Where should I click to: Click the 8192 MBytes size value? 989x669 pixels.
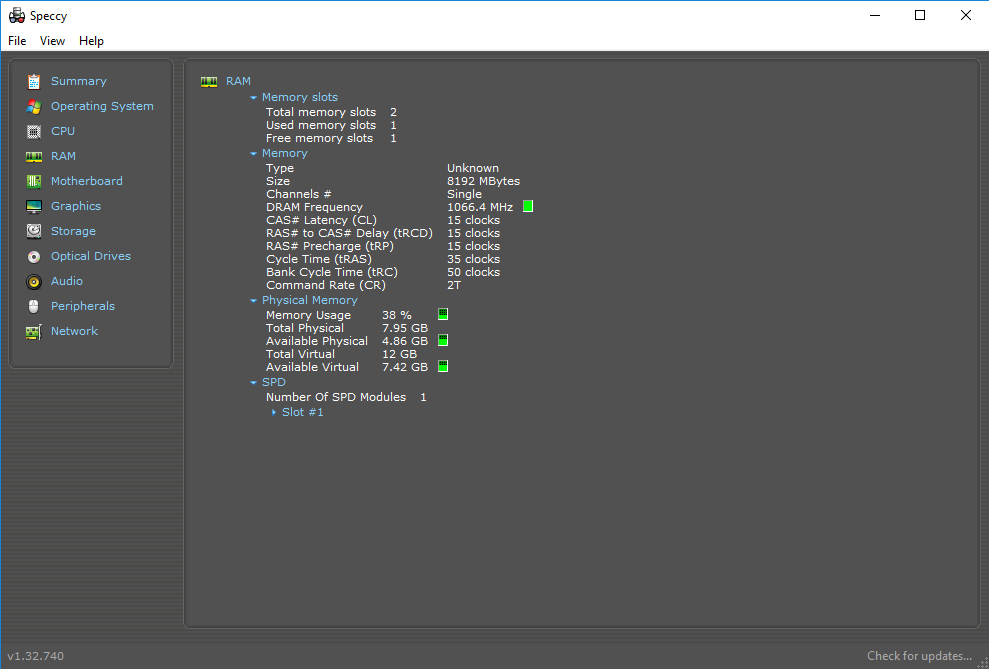click(x=484, y=181)
